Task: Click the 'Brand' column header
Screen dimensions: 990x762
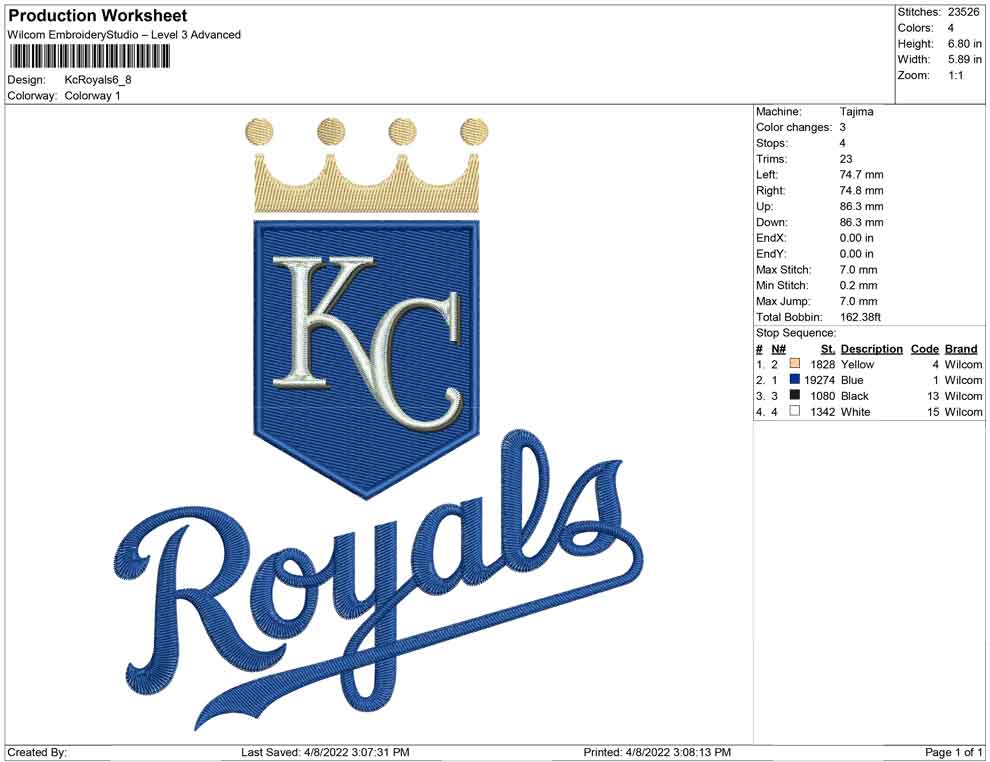Action: 961,349
